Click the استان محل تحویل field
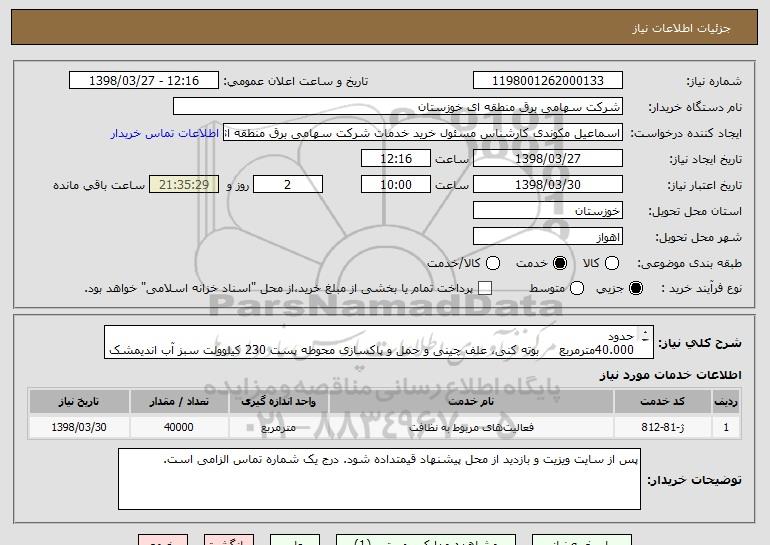 547,211
